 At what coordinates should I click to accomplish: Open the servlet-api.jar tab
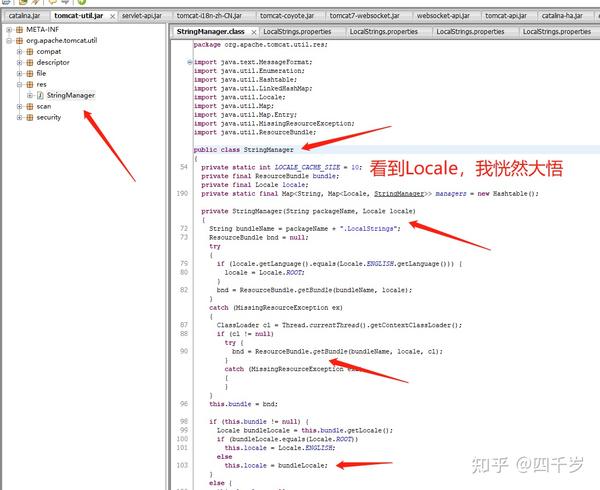click(142, 16)
